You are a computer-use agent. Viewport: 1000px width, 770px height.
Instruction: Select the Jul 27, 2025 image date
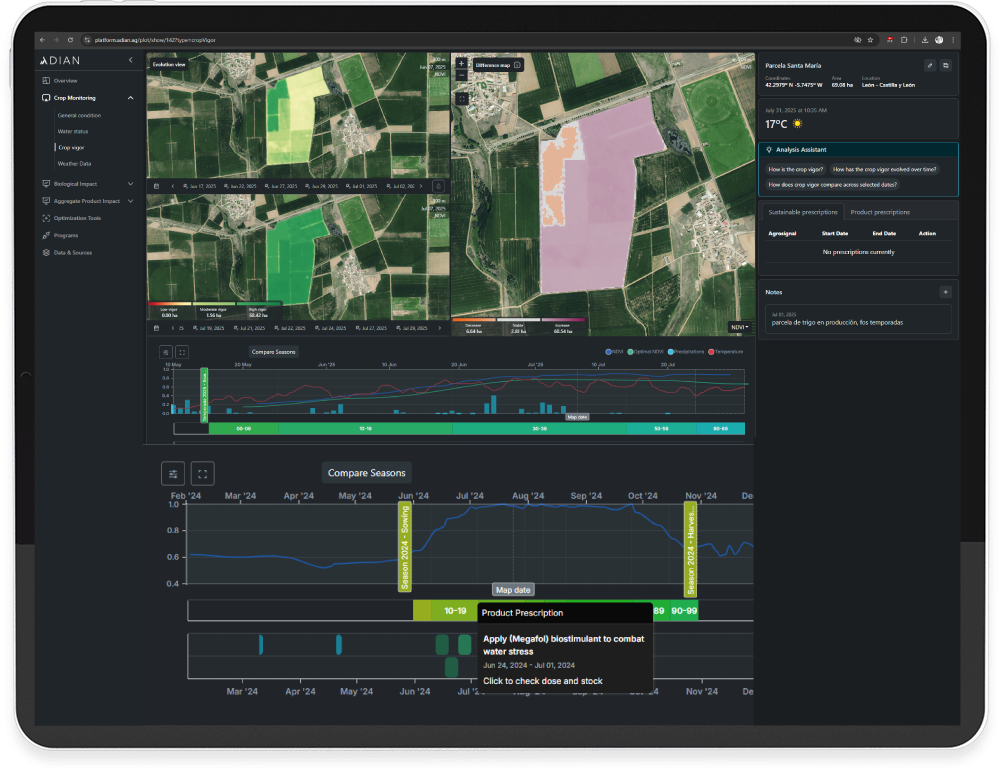[371, 328]
